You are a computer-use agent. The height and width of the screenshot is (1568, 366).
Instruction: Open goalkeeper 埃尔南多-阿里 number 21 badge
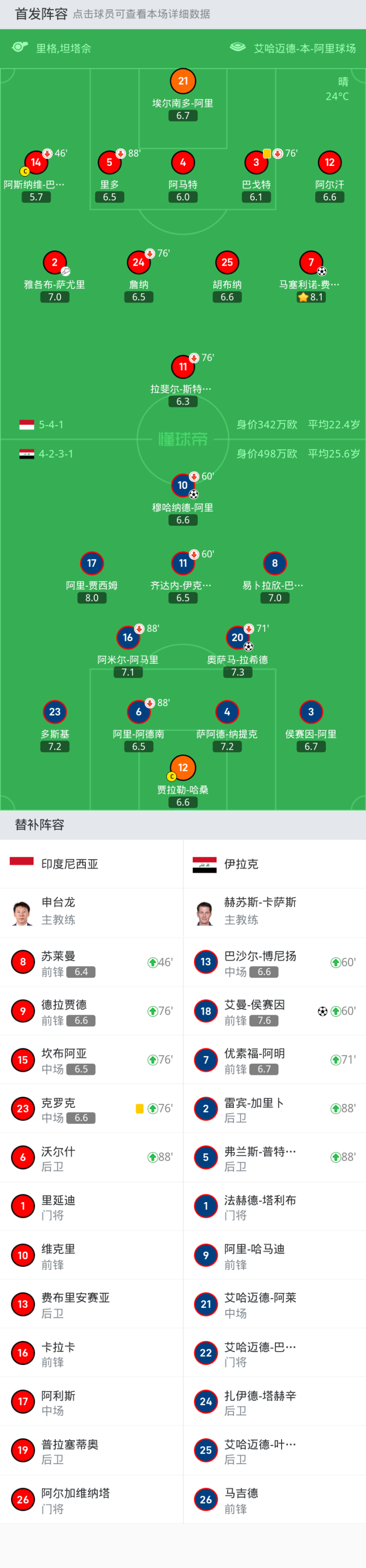pyautogui.click(x=183, y=81)
